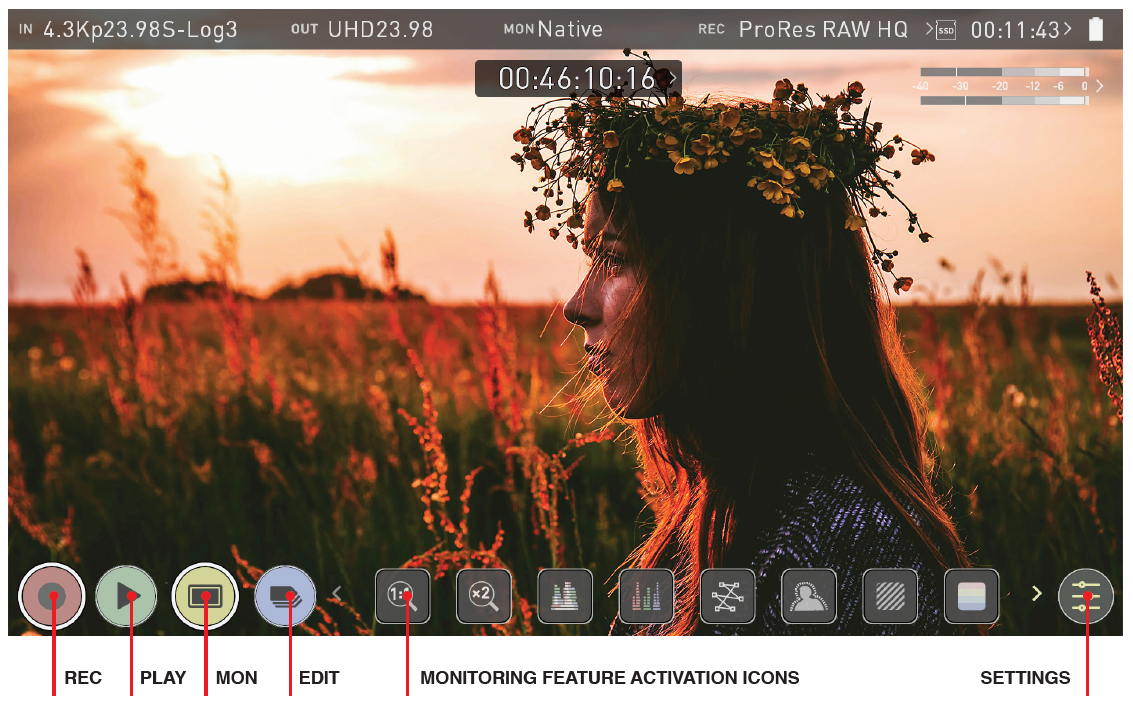The height and width of the screenshot is (709, 1133).
Task: Enable focus peaking silhouette icon
Action: click(808, 596)
